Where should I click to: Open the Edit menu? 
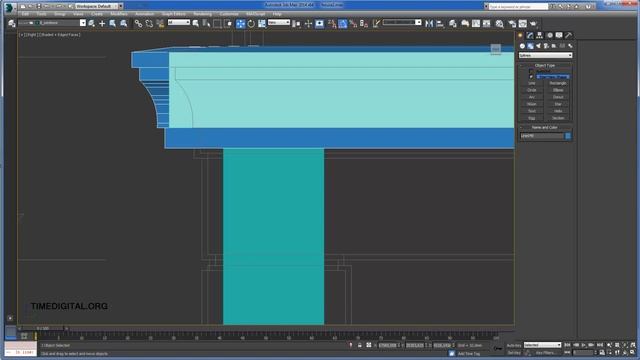25,14
